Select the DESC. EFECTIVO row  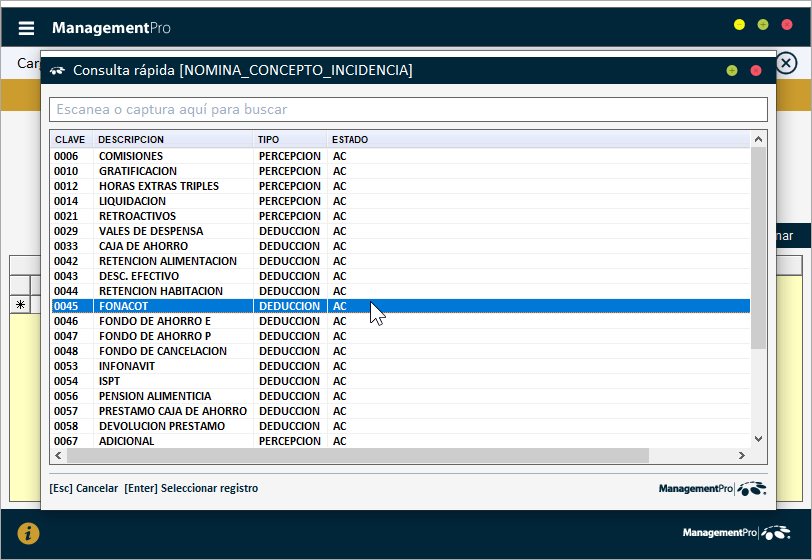pos(400,276)
